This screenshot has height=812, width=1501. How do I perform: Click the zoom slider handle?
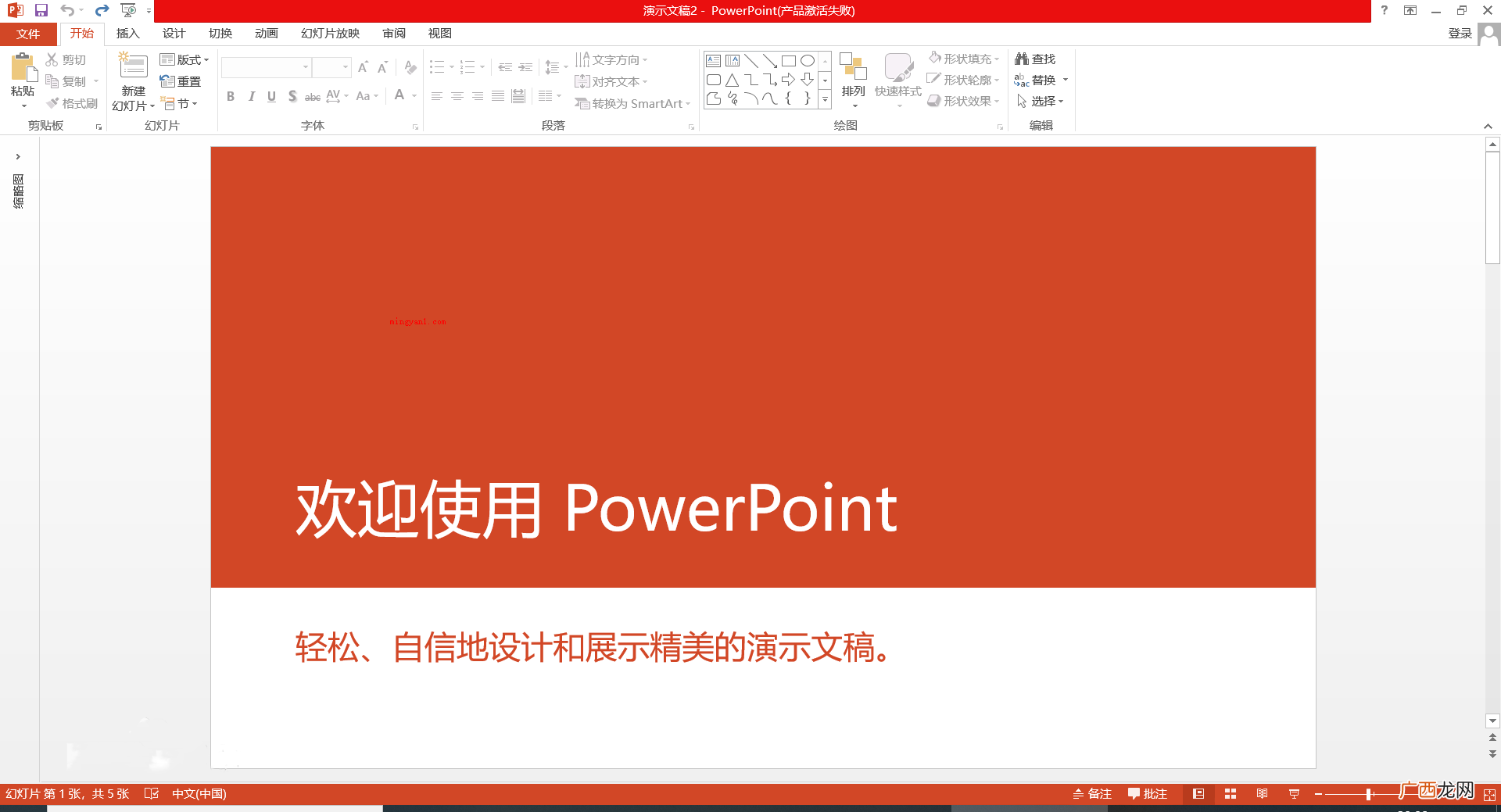(1369, 794)
